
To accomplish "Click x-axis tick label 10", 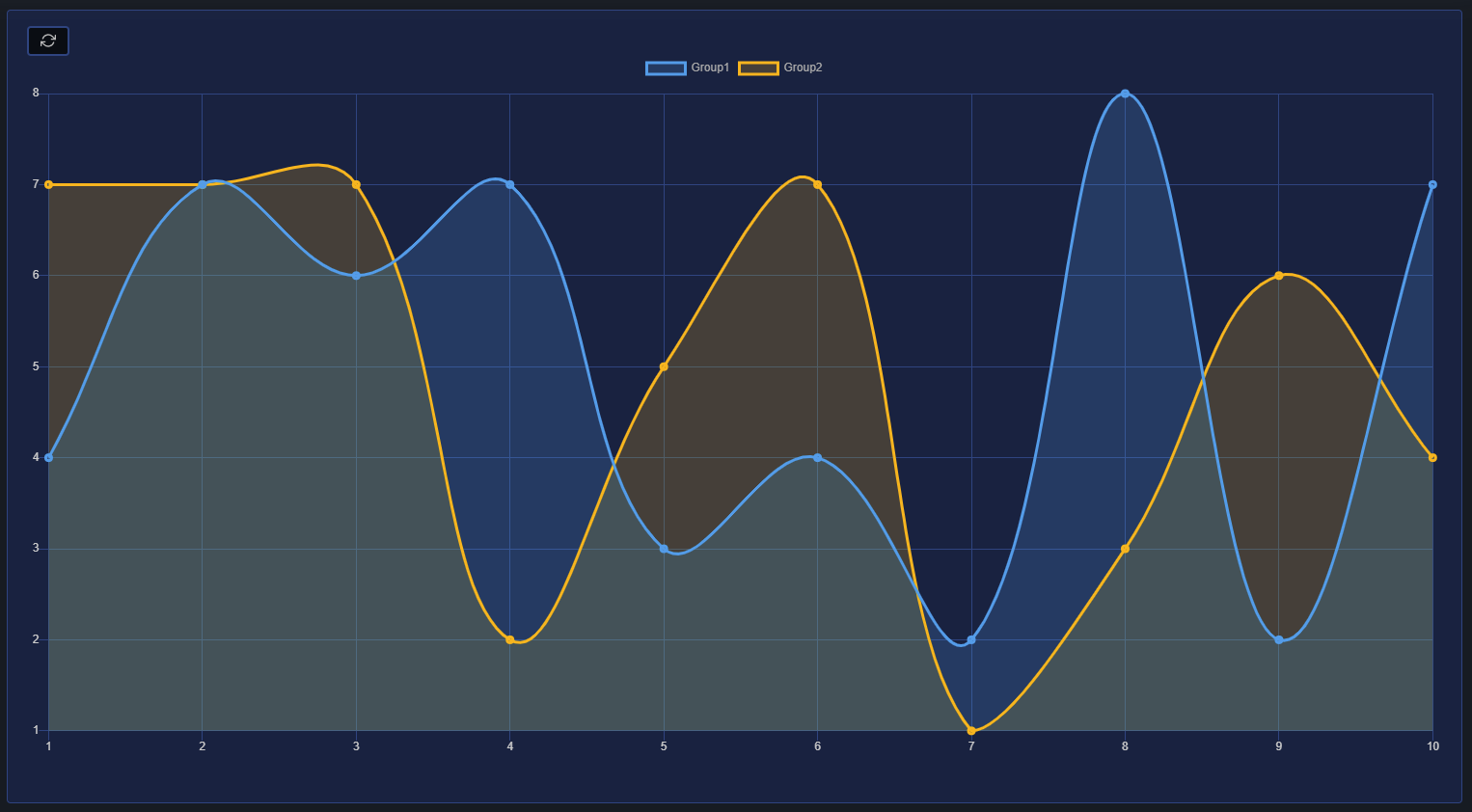I will coord(1432,746).
